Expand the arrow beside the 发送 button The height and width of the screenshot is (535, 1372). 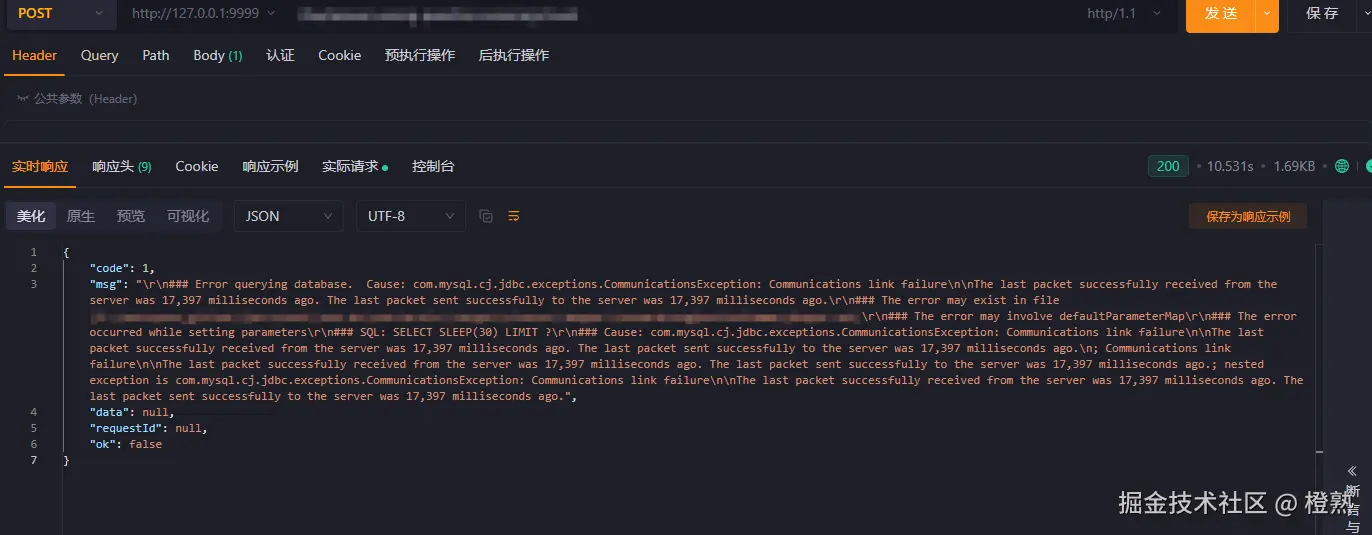tap(1267, 14)
